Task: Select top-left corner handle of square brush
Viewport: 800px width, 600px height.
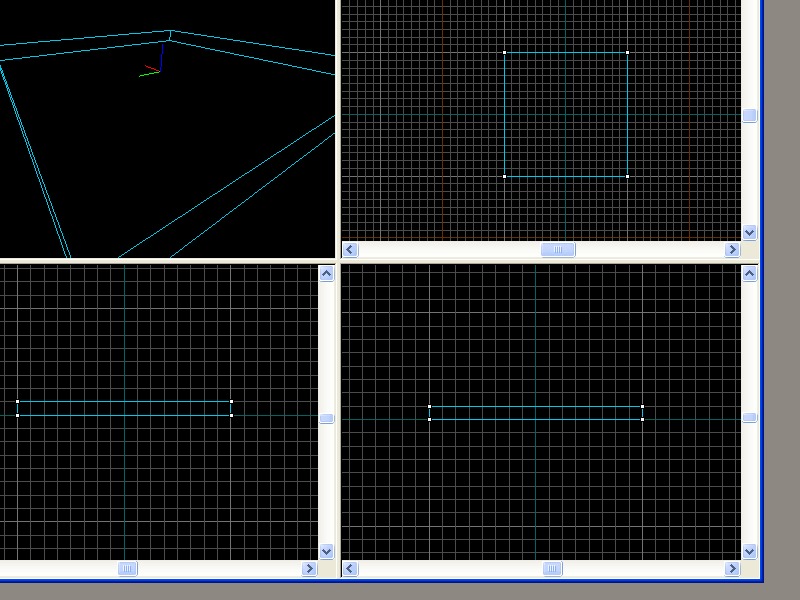Action: point(505,52)
